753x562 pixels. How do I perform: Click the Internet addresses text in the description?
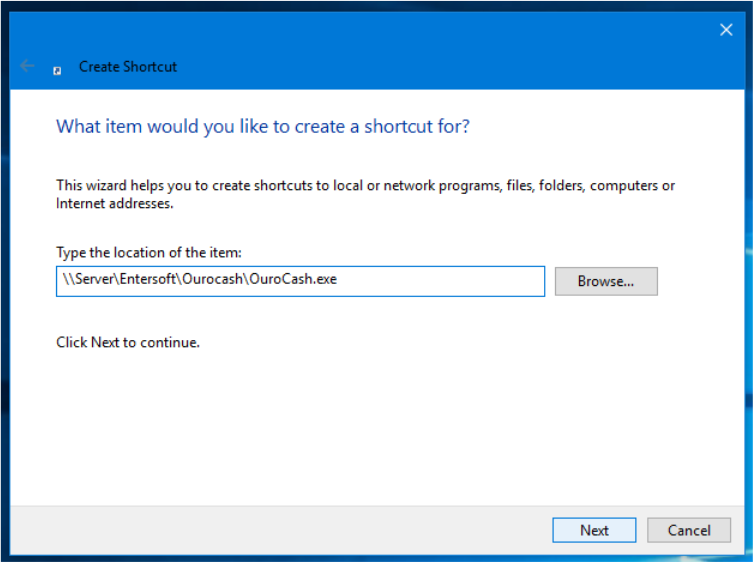[x=114, y=203]
